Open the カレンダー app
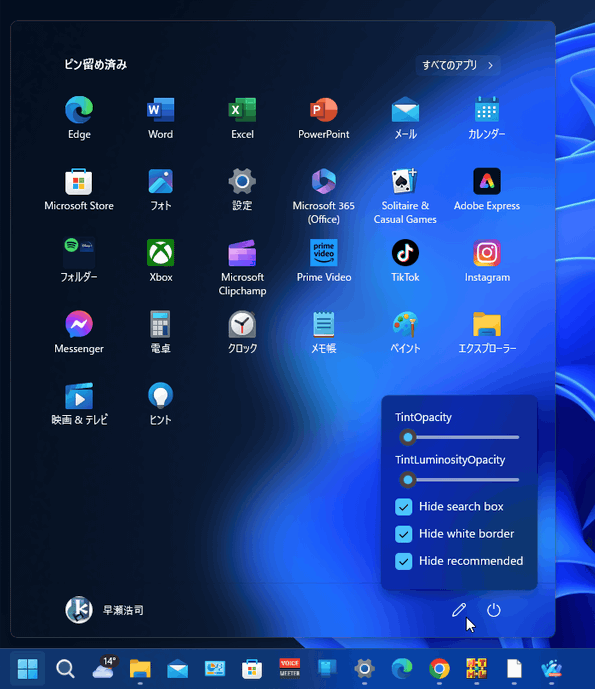 pos(487,117)
